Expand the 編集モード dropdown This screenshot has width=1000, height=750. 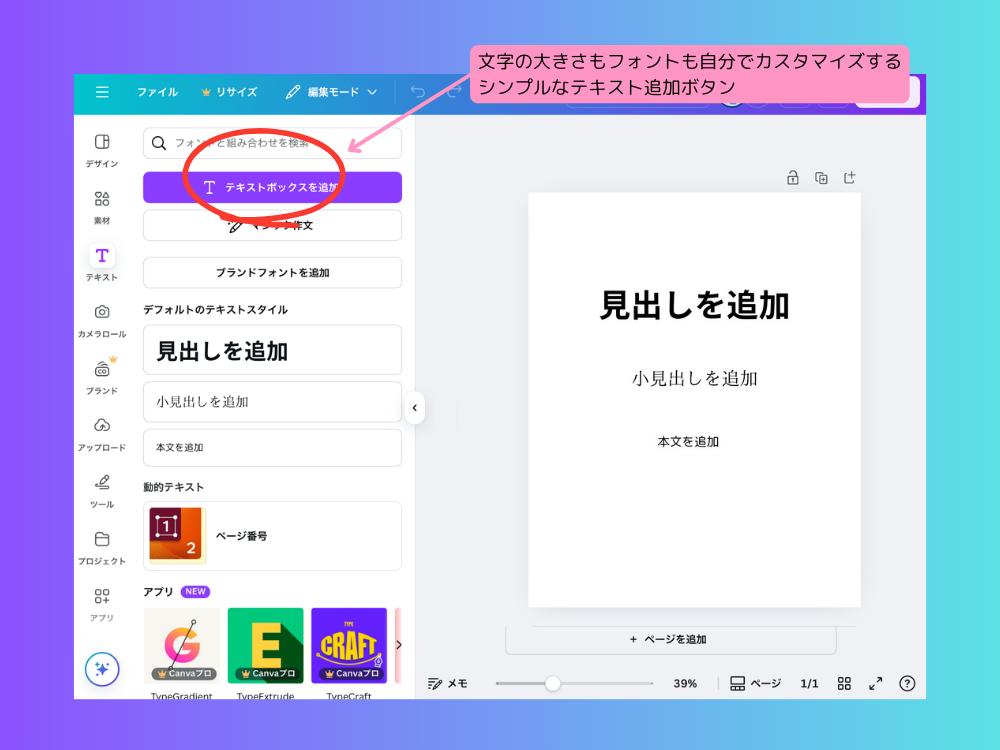point(331,92)
